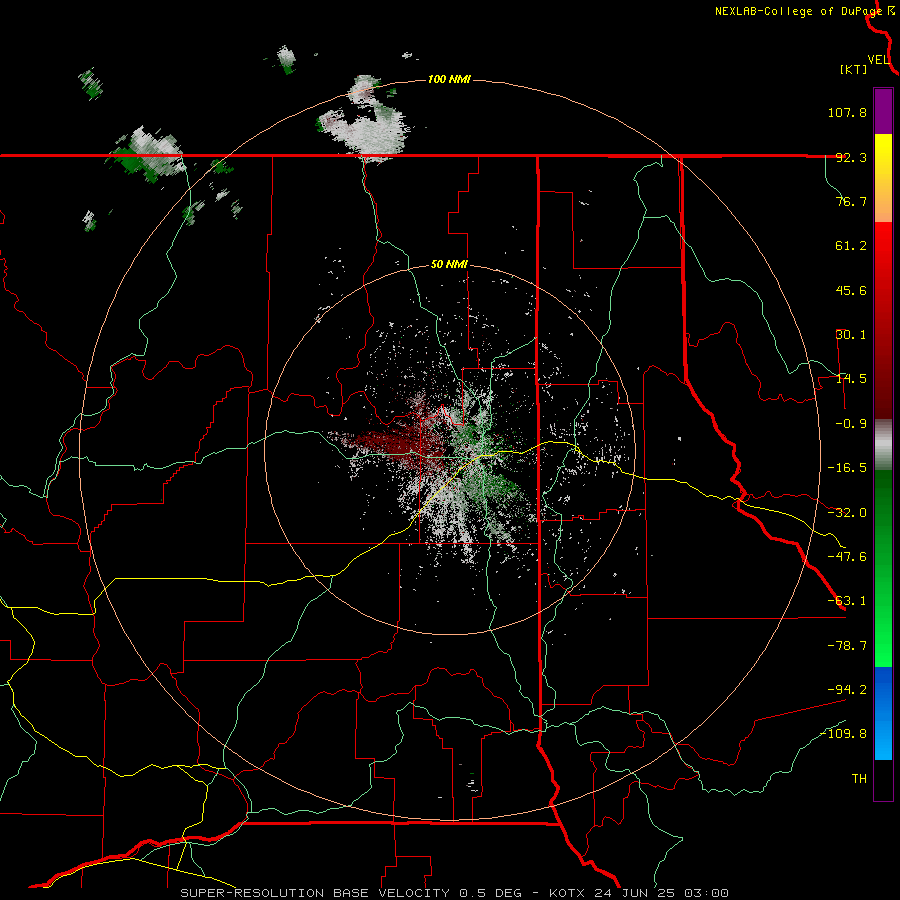Click the -32.0 legend value
The width and height of the screenshot is (900, 900).
tap(847, 513)
